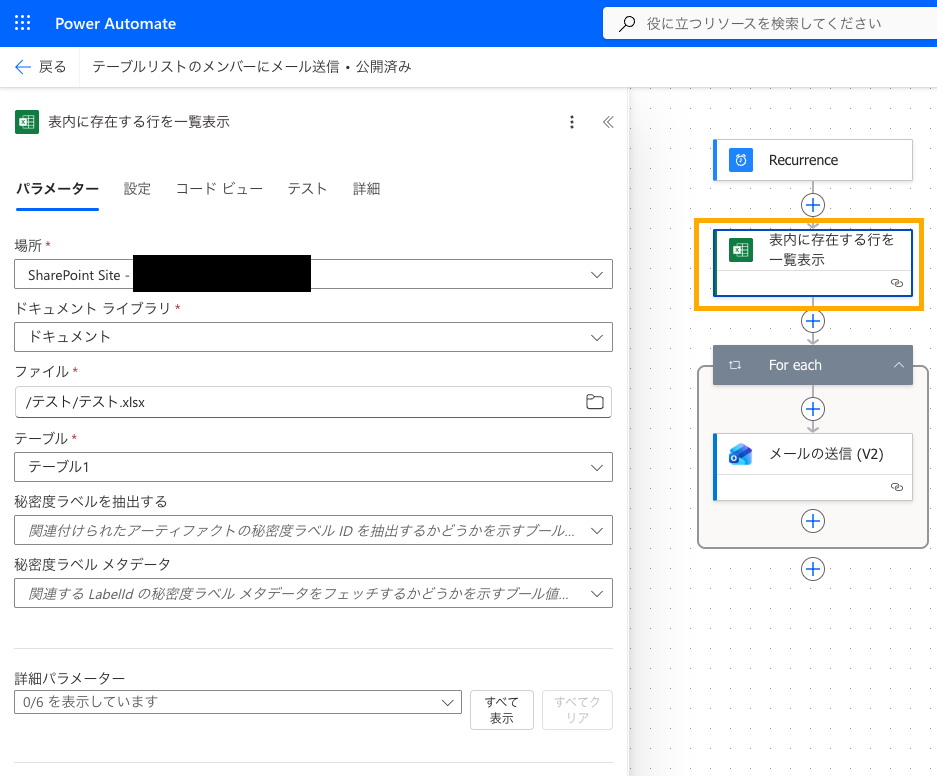Click the plus button inside For each top
The image size is (937, 776).
coord(813,409)
